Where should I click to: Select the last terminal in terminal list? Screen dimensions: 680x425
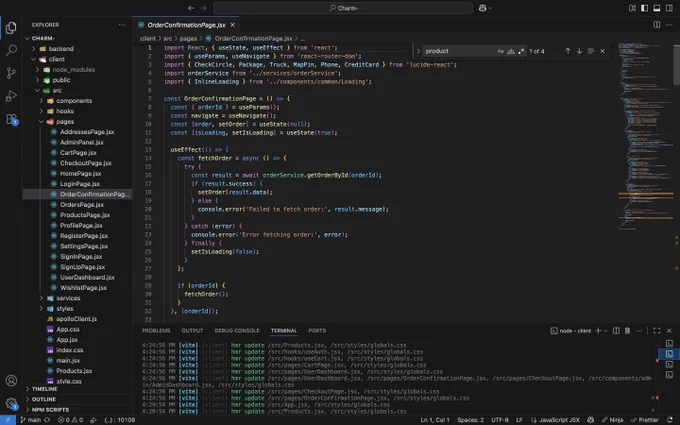(669, 375)
